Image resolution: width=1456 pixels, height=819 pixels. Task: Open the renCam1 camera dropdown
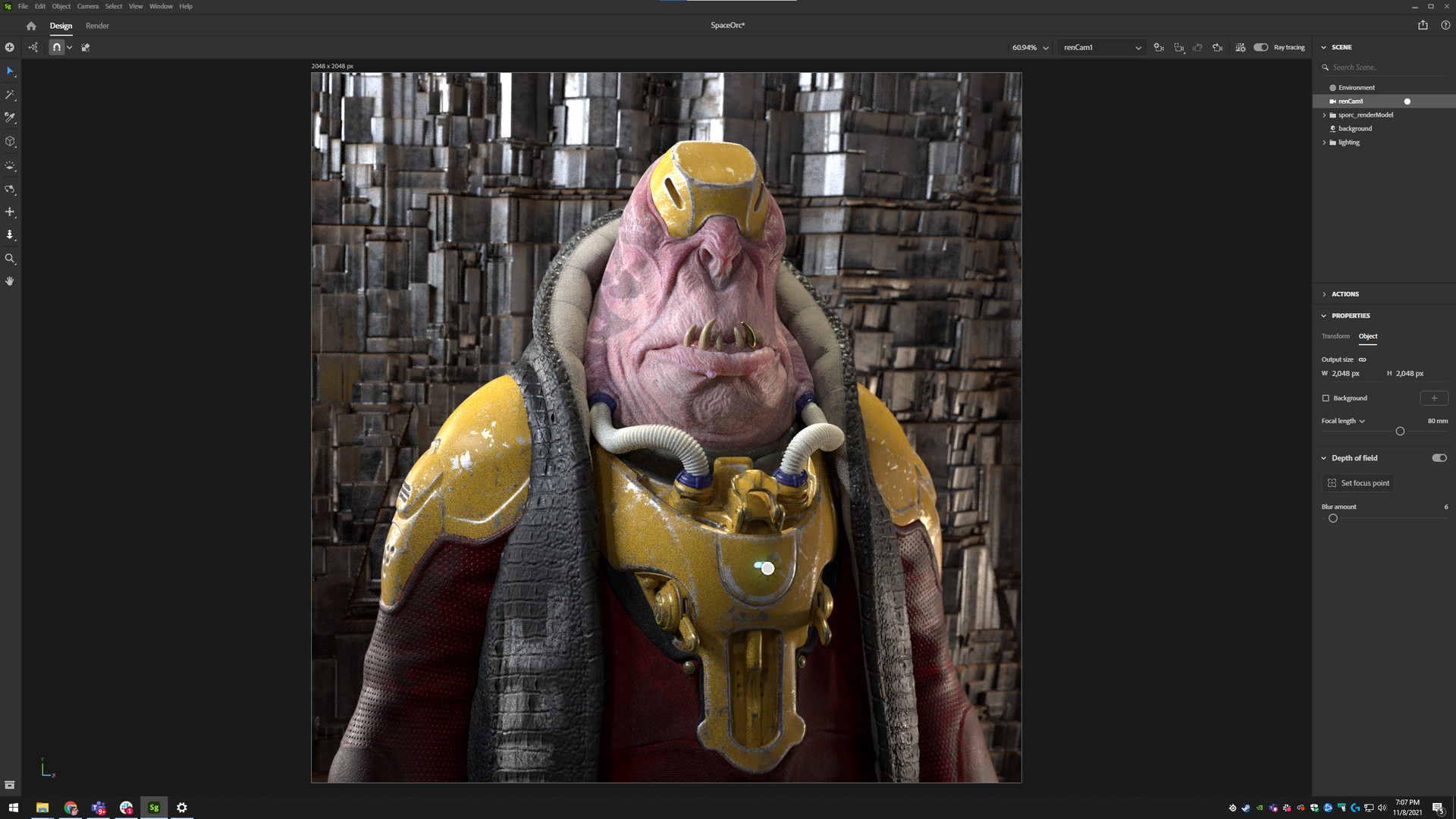[x=1101, y=47]
